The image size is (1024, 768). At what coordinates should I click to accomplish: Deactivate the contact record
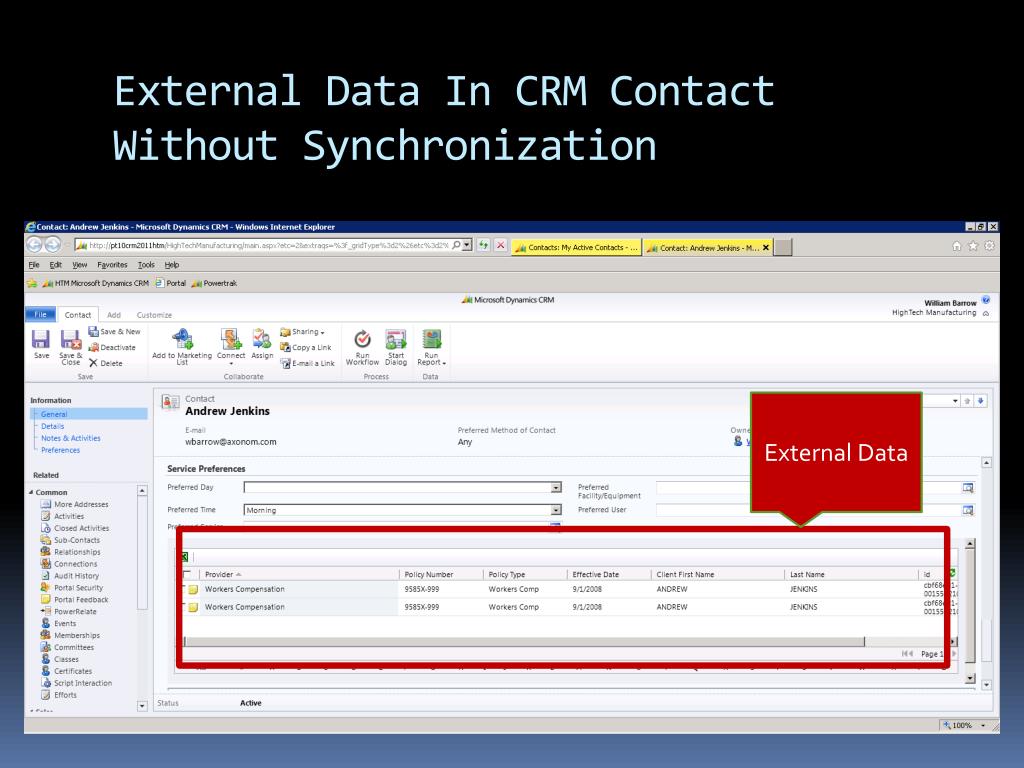click(x=112, y=347)
